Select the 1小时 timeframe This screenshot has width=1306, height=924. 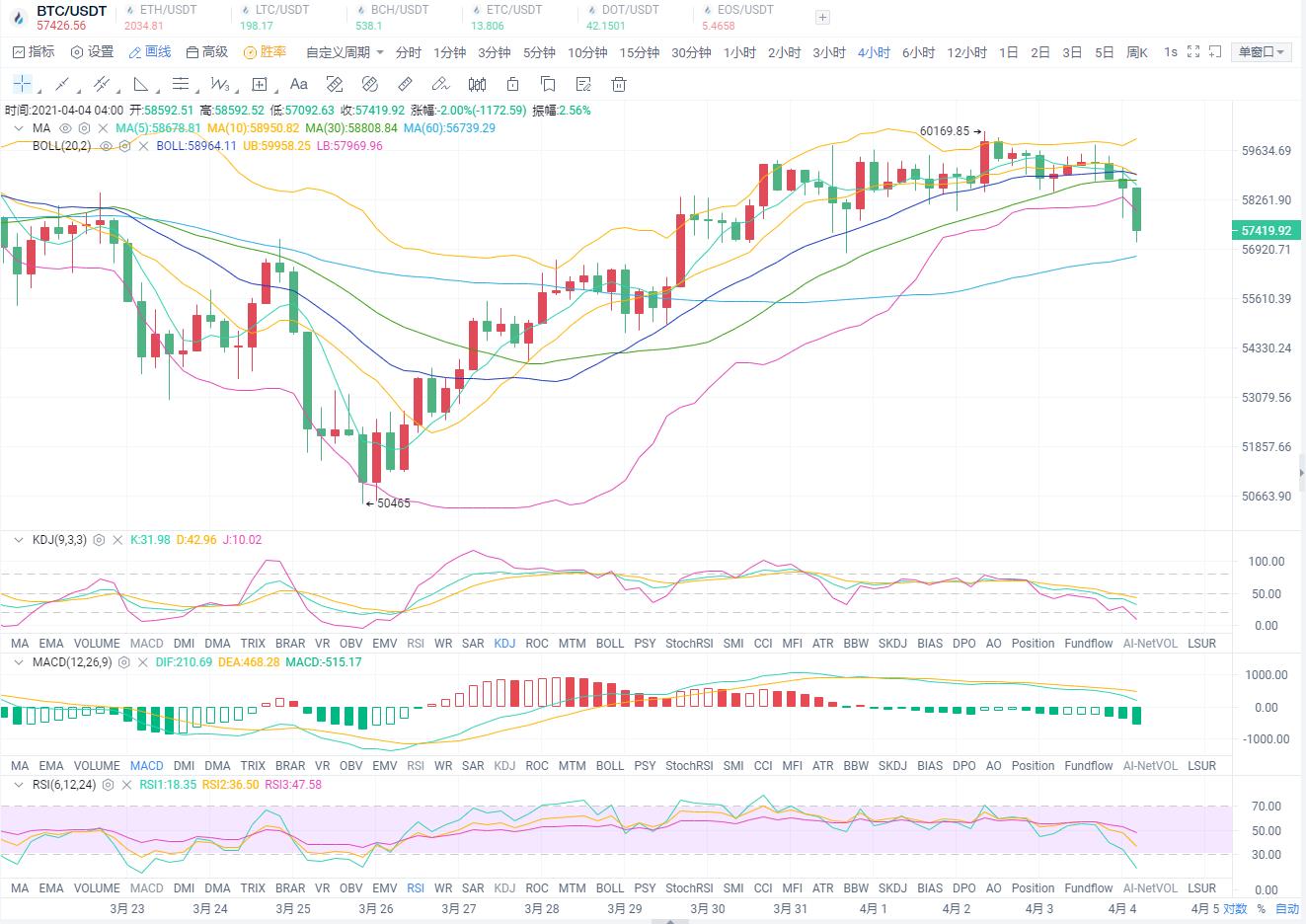coord(739,52)
